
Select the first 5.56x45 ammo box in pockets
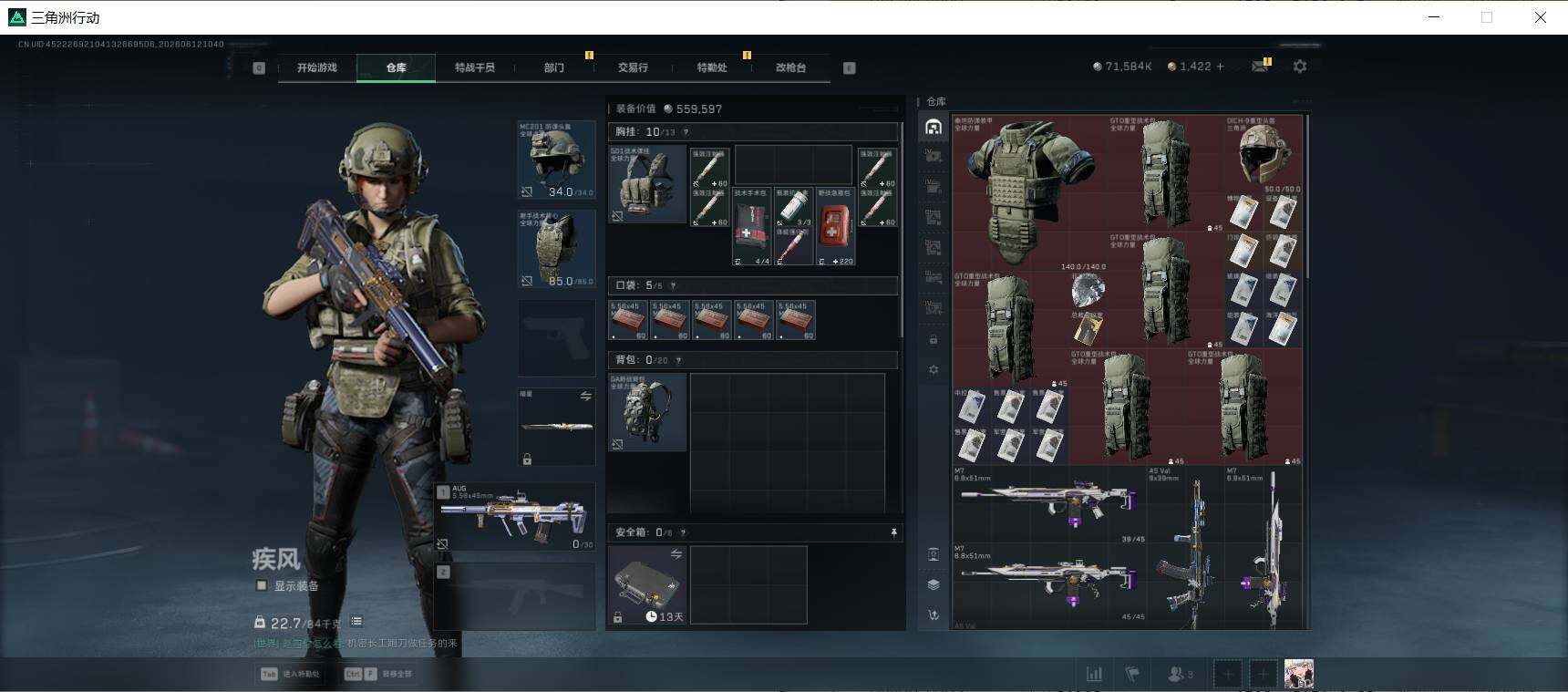628,320
